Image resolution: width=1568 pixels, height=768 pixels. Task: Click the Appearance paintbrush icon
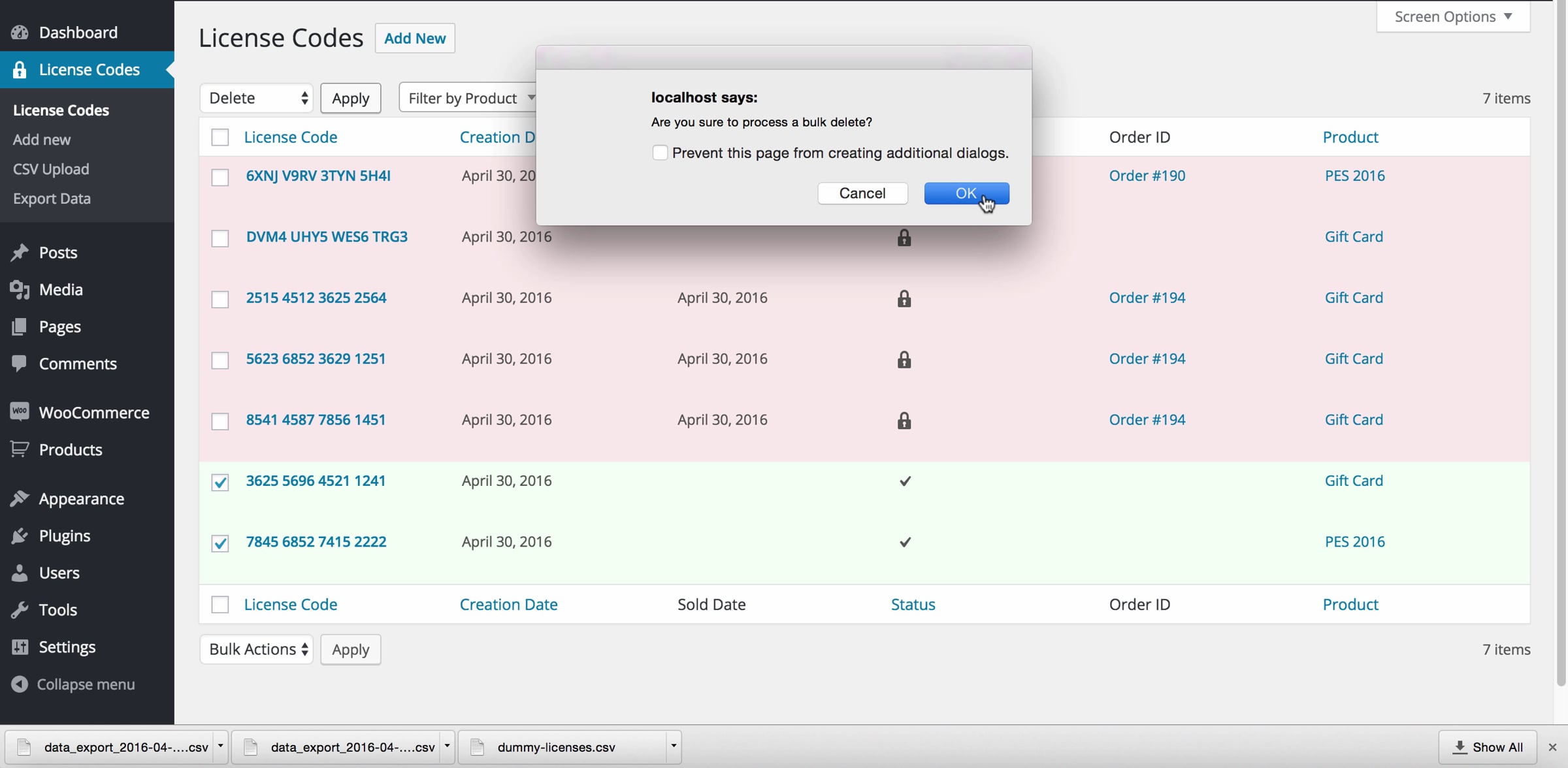20,499
